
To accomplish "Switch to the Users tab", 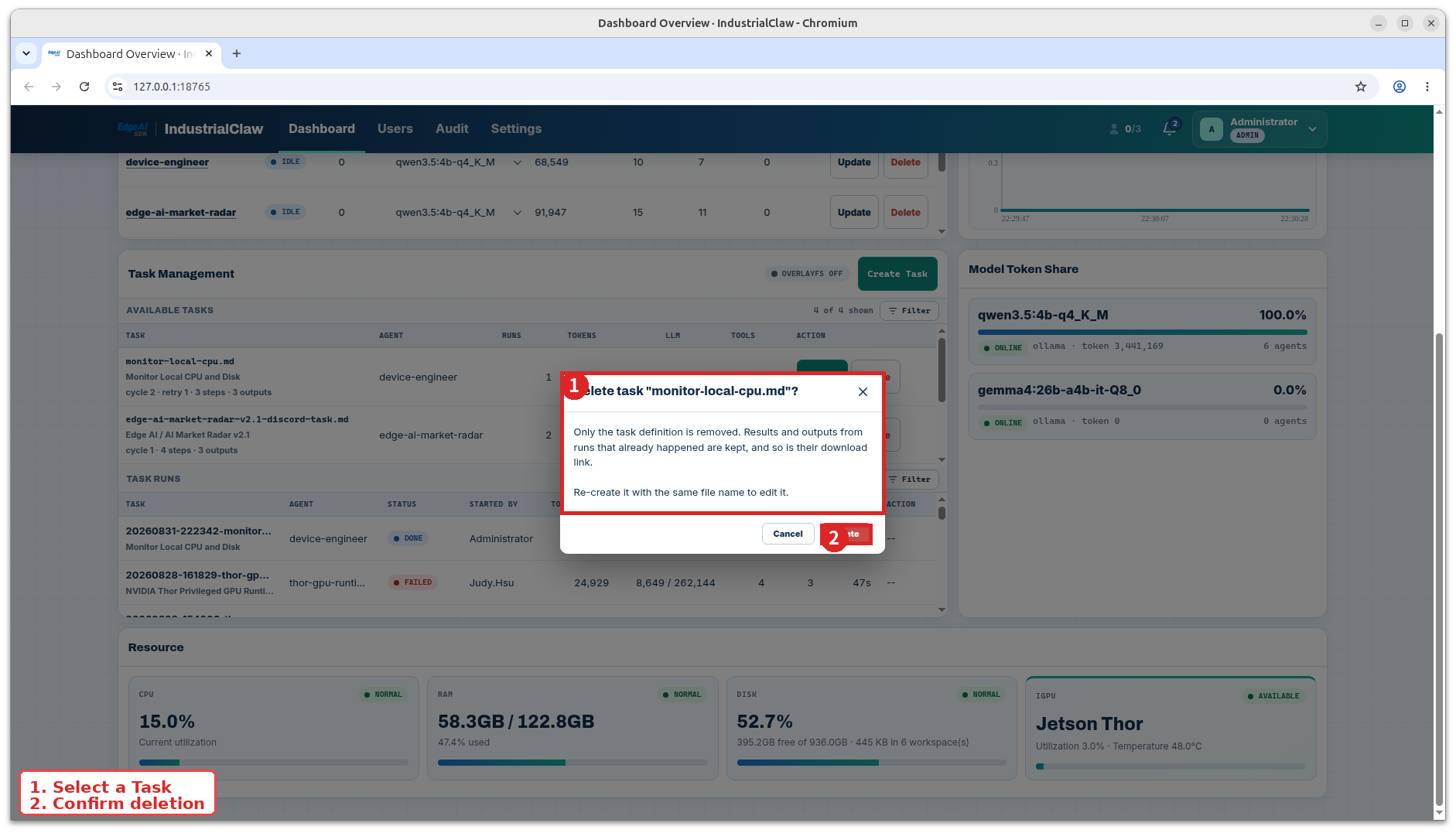I will point(395,128).
